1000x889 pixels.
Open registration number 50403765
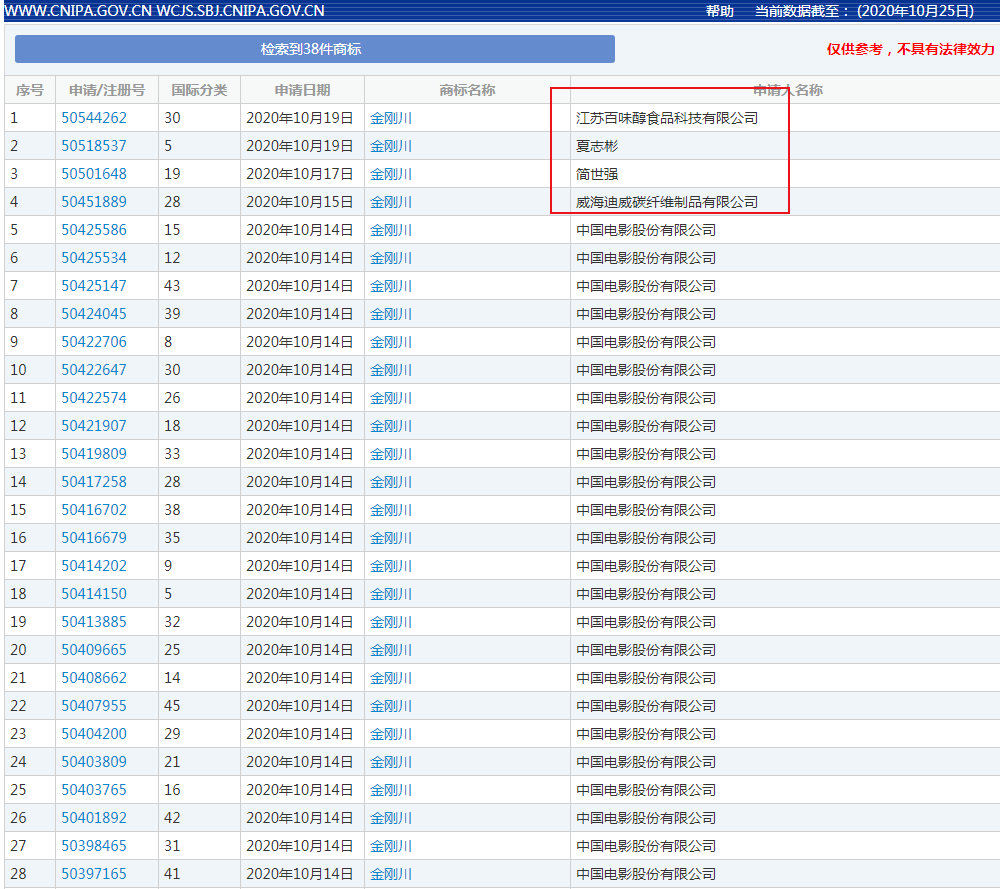tap(94, 790)
